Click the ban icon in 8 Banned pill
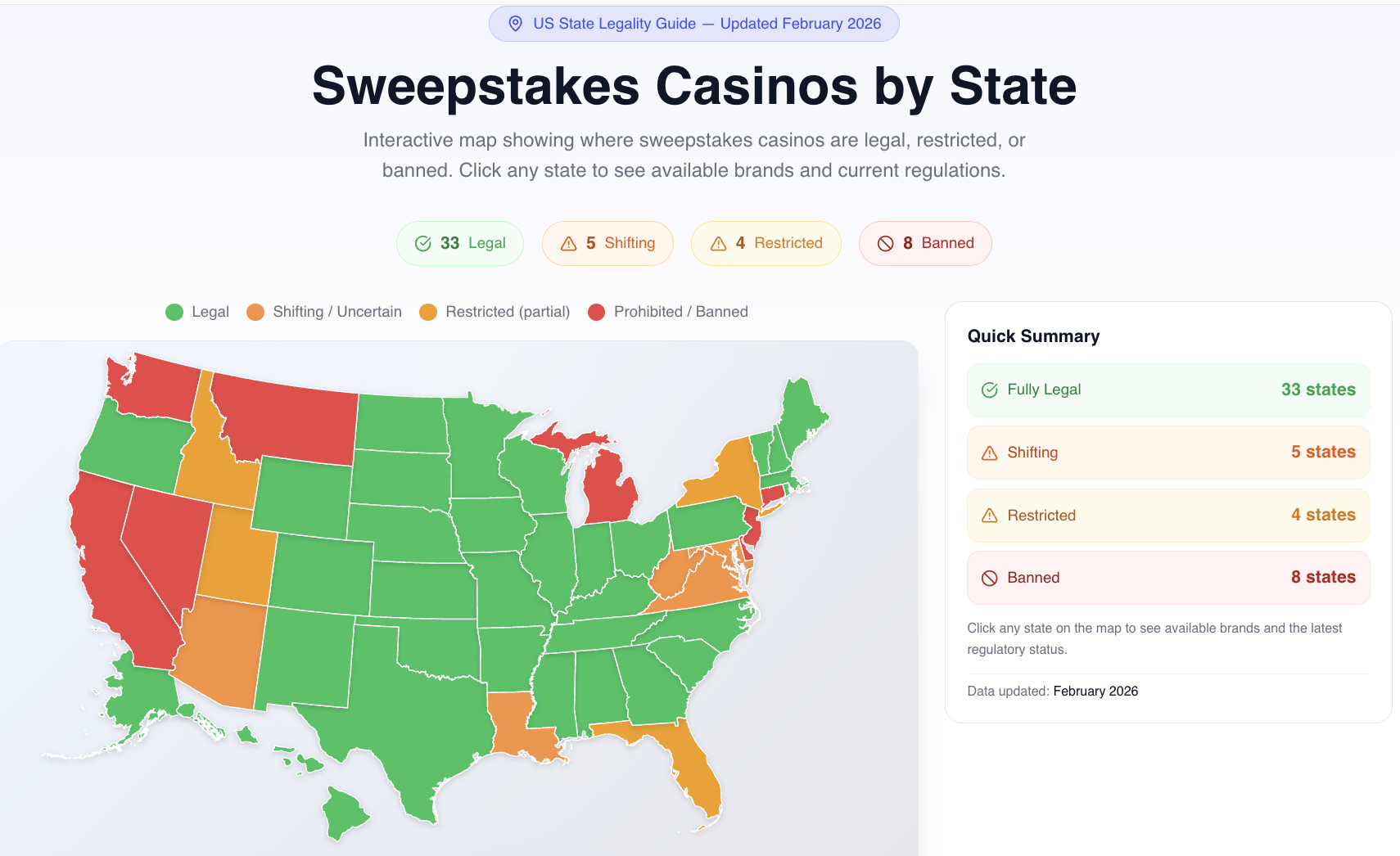The height and width of the screenshot is (856, 1400). point(885,243)
